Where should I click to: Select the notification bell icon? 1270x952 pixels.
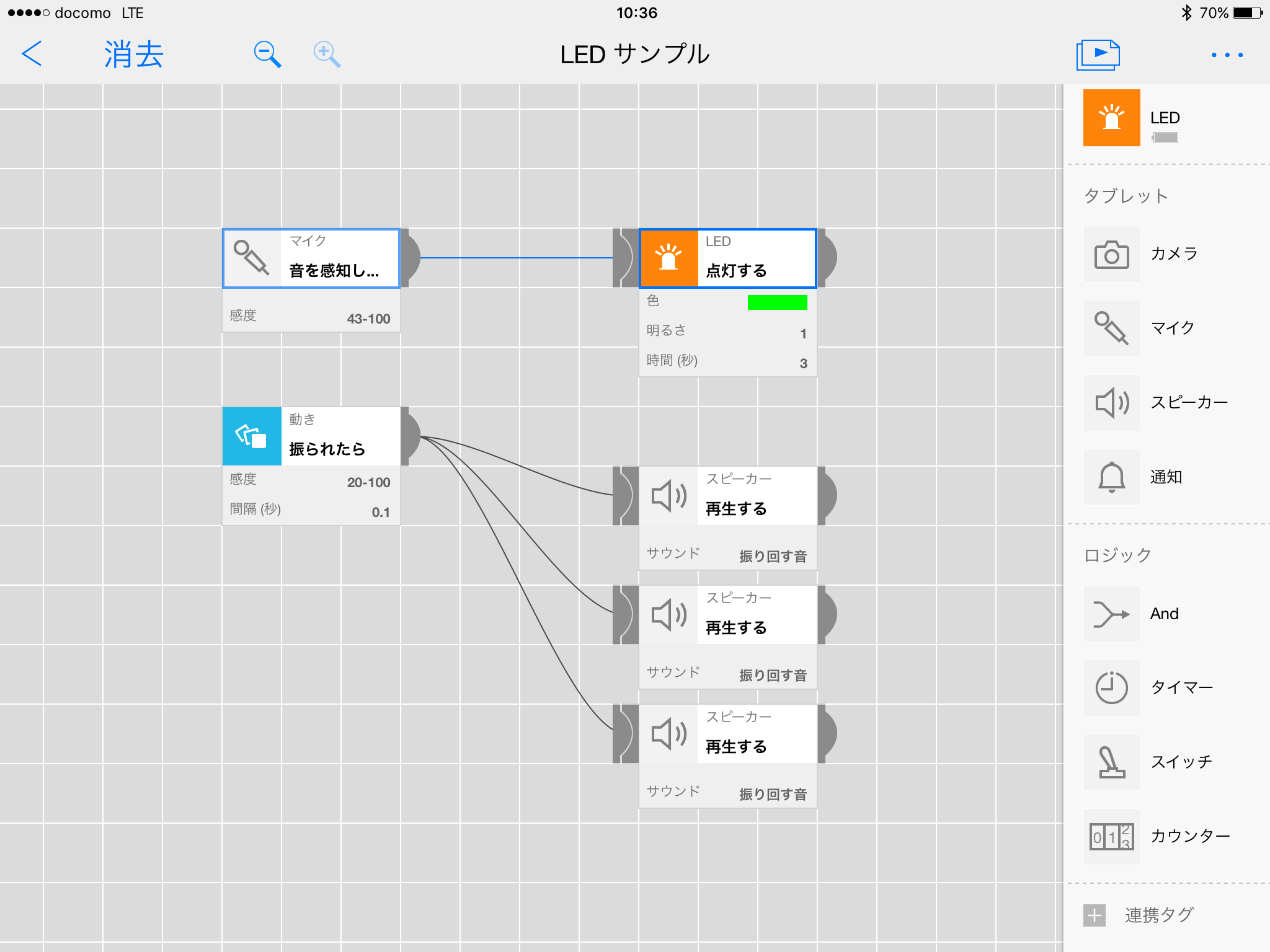pyautogui.click(x=1111, y=477)
